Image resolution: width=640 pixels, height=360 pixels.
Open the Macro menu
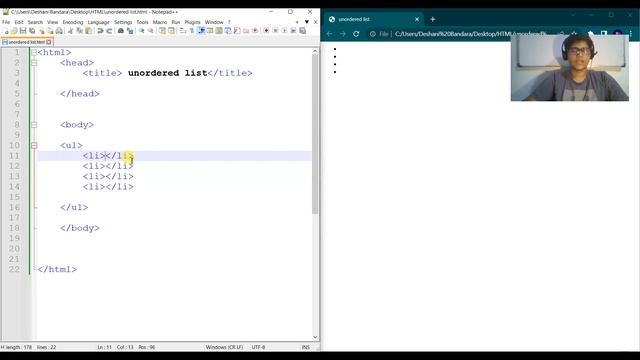click(160, 22)
